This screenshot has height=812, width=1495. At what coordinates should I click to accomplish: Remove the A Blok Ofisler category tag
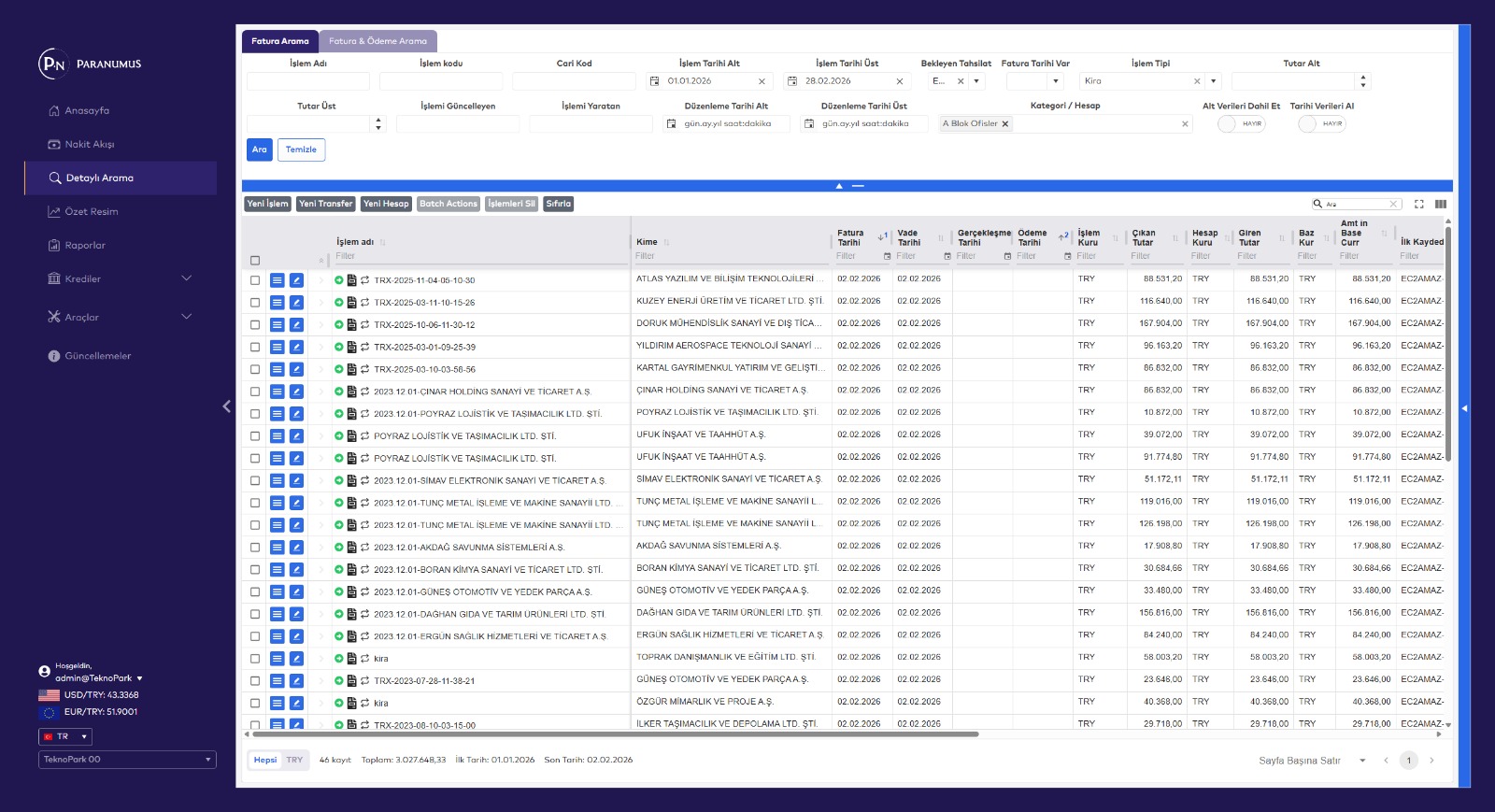(1005, 124)
